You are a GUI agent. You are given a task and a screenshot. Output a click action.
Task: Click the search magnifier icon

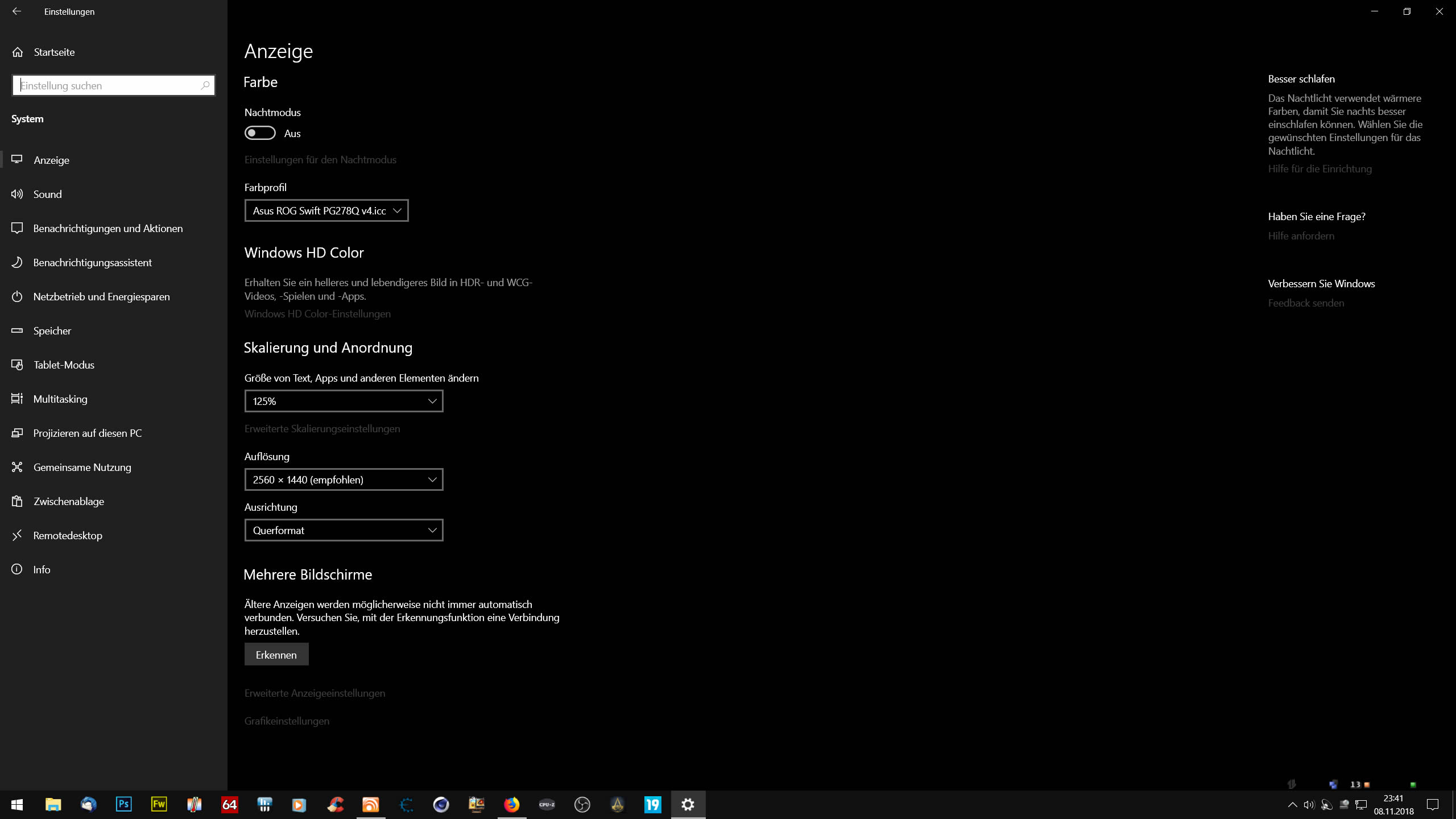click(205, 85)
